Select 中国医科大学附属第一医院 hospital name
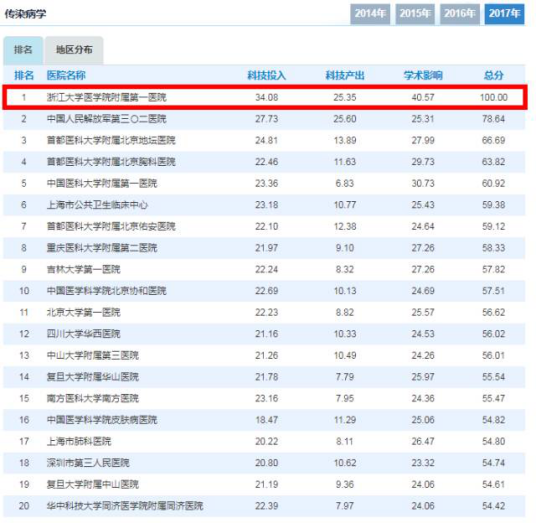 pyautogui.click(x=102, y=184)
